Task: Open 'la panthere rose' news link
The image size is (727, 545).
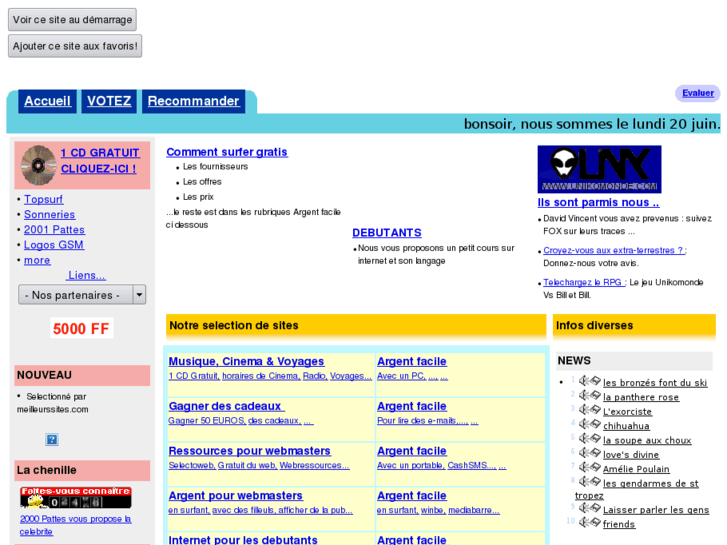Action: (641, 397)
